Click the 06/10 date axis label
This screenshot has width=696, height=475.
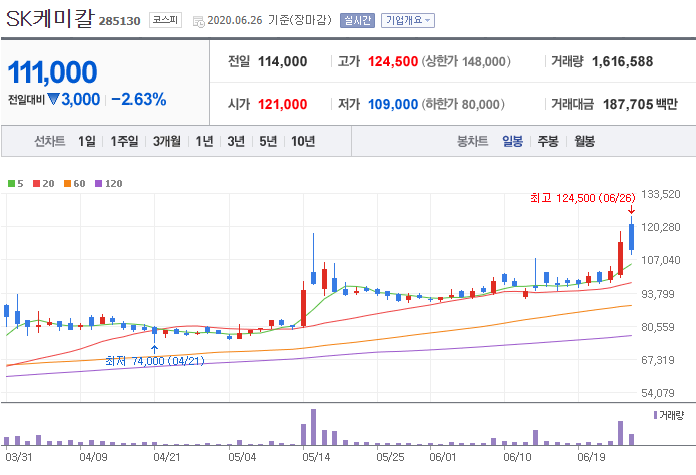pyautogui.click(x=517, y=457)
